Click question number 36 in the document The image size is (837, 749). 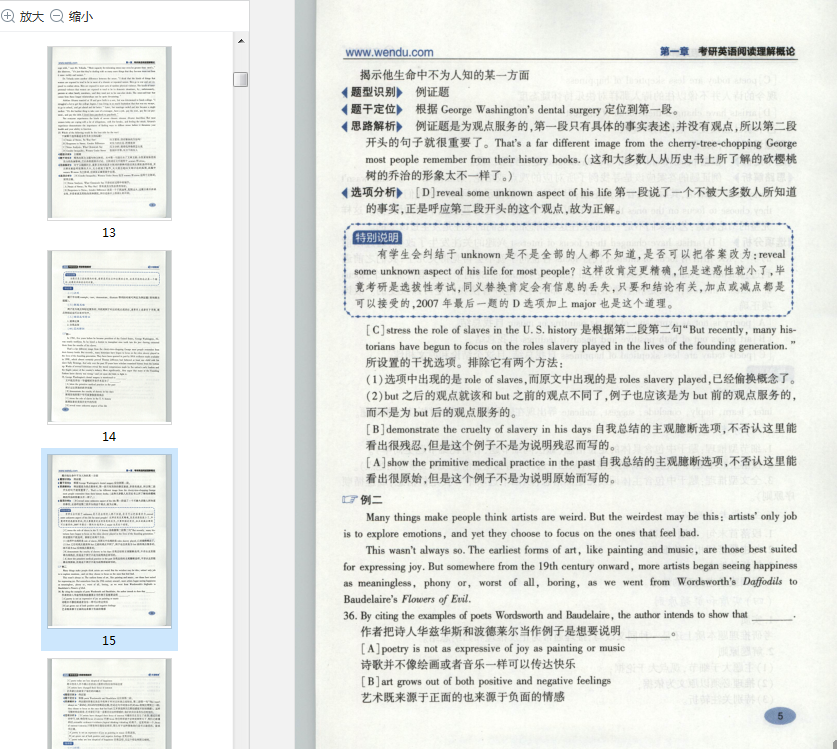pos(350,616)
